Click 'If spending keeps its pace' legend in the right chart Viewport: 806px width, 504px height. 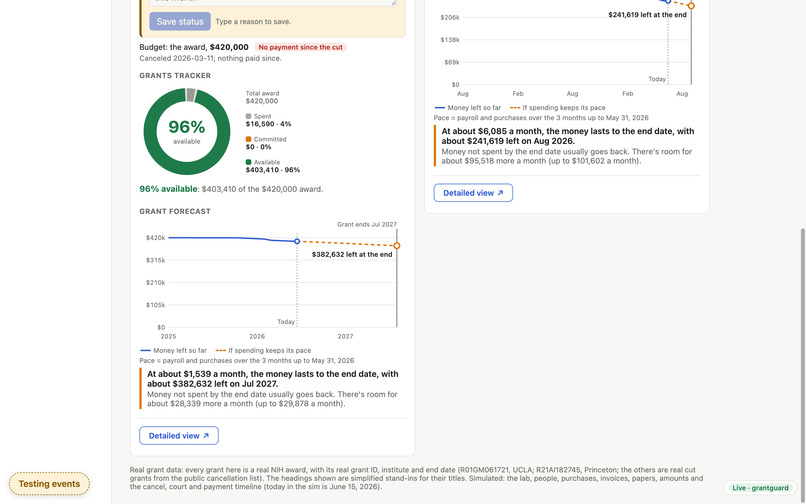click(558, 107)
